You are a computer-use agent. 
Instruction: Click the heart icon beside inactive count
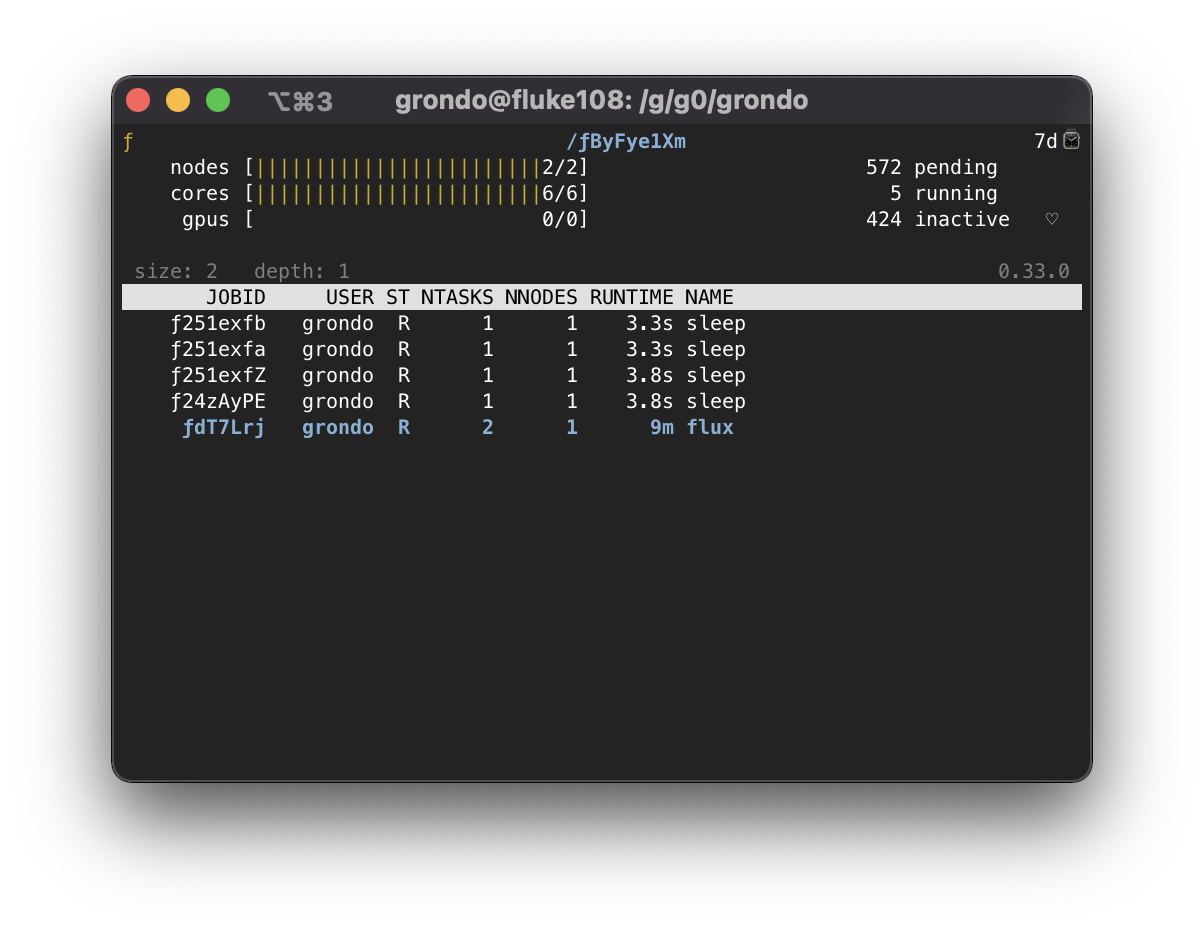click(1052, 219)
